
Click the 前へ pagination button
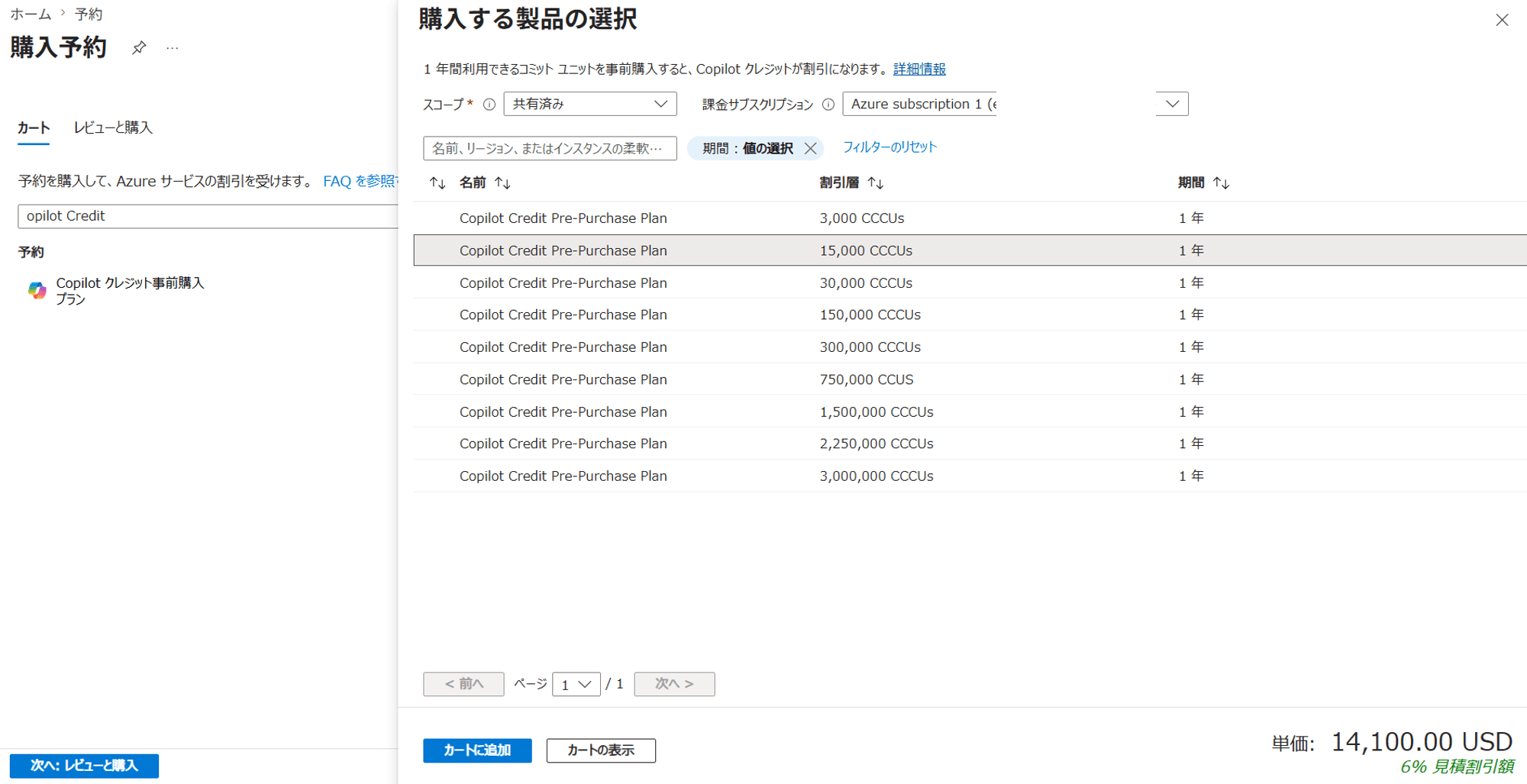coord(463,684)
